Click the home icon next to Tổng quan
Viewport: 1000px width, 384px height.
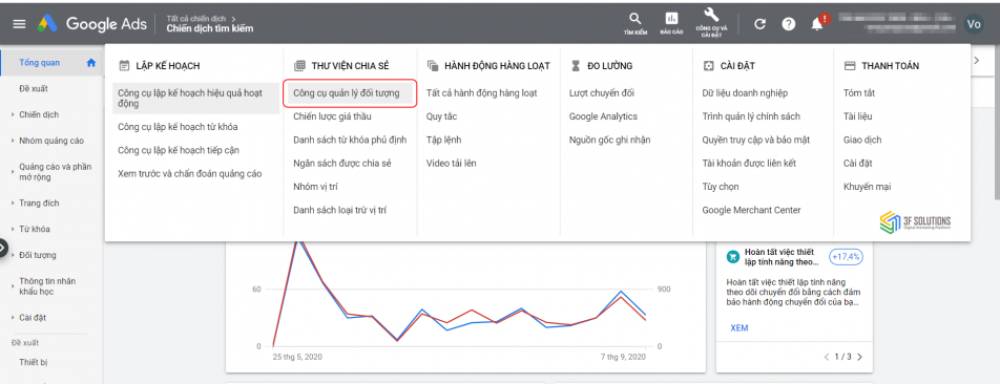click(91, 63)
